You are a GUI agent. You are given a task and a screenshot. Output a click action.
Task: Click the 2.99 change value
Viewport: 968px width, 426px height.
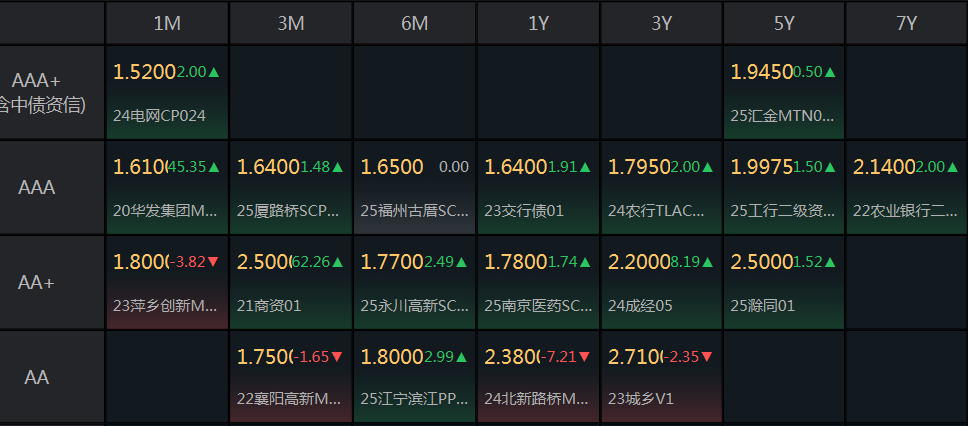pyautogui.click(x=439, y=357)
